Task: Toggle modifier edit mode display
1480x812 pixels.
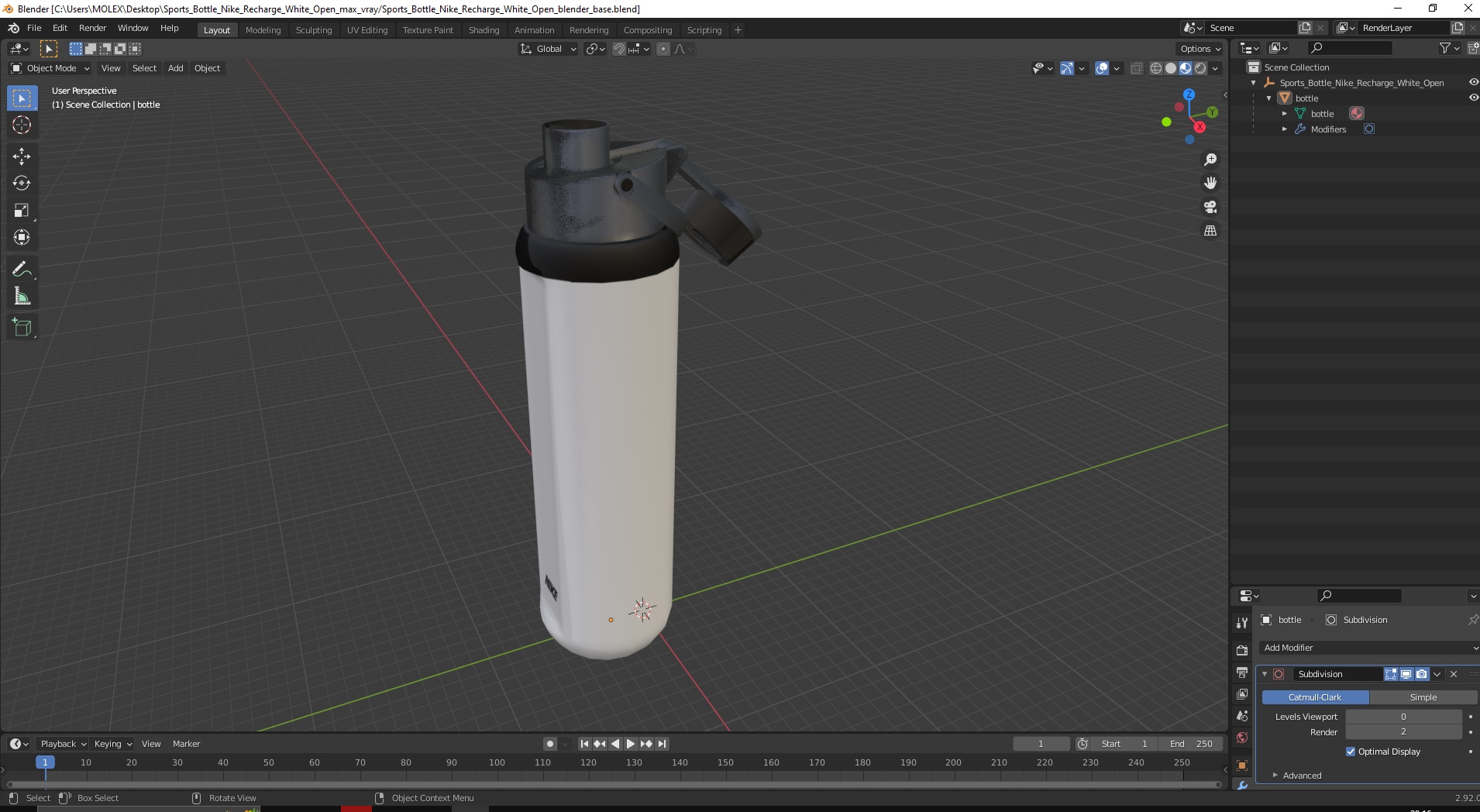Action: pyautogui.click(x=1391, y=674)
